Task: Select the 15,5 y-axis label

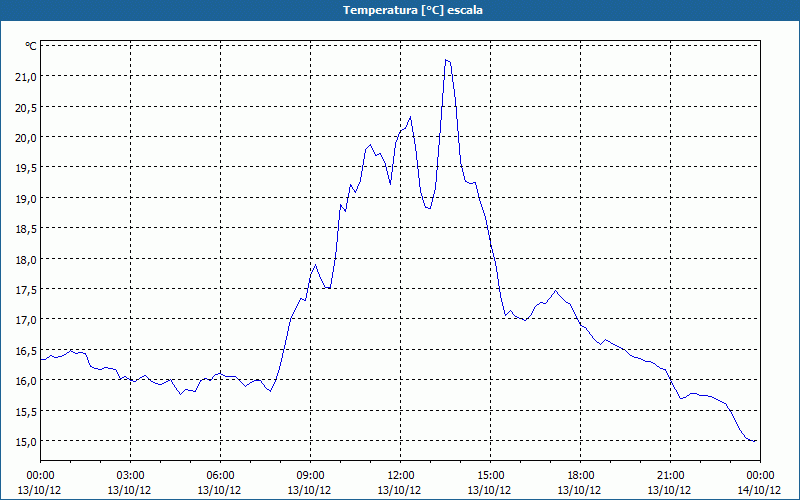Action: (27, 411)
